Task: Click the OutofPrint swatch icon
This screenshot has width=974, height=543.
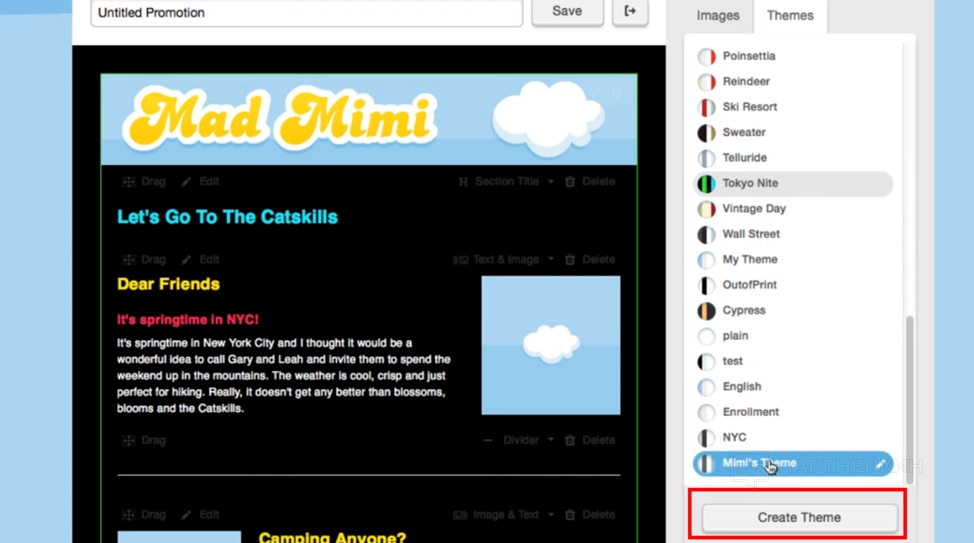Action: coord(706,286)
